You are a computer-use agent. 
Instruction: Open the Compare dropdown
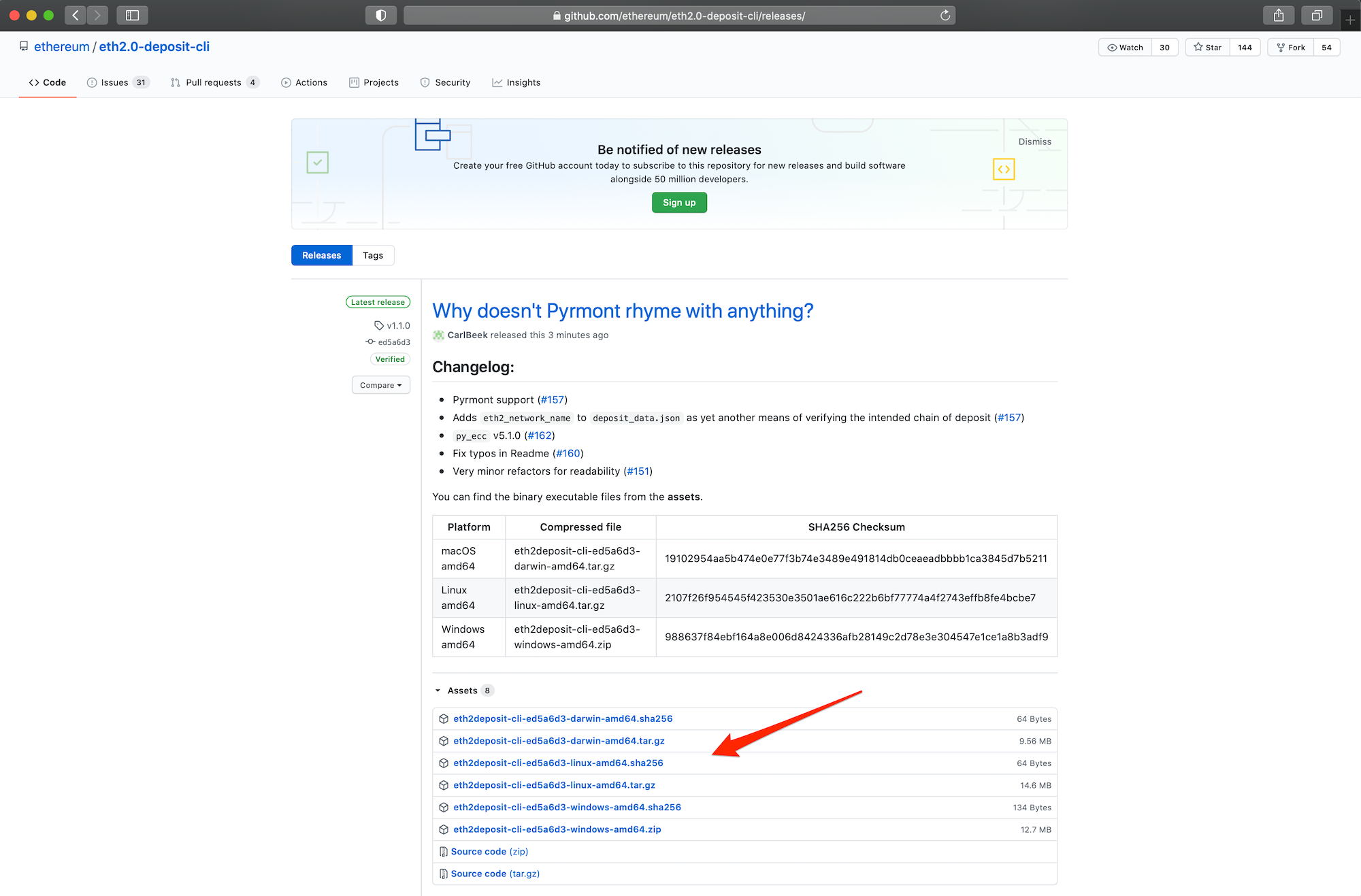point(381,385)
